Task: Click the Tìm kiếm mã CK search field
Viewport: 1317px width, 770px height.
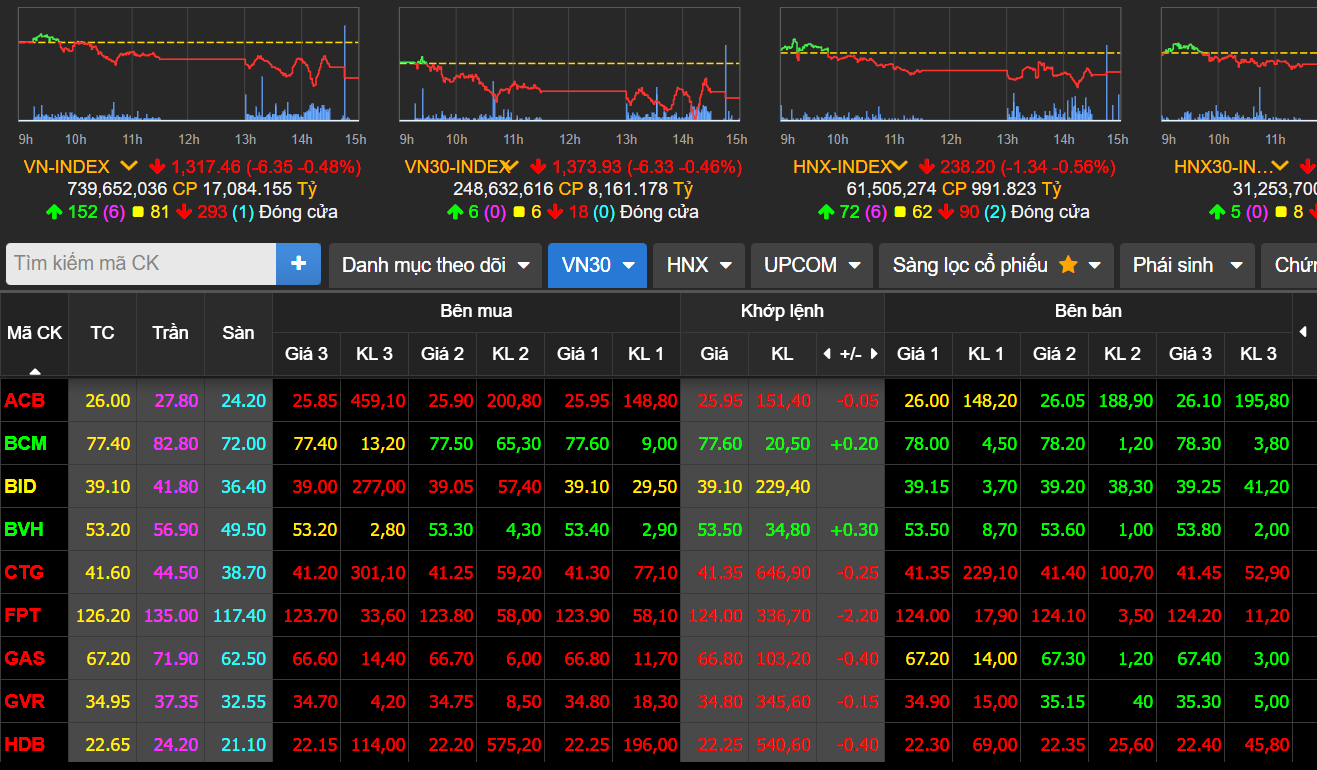Action: 140,264
